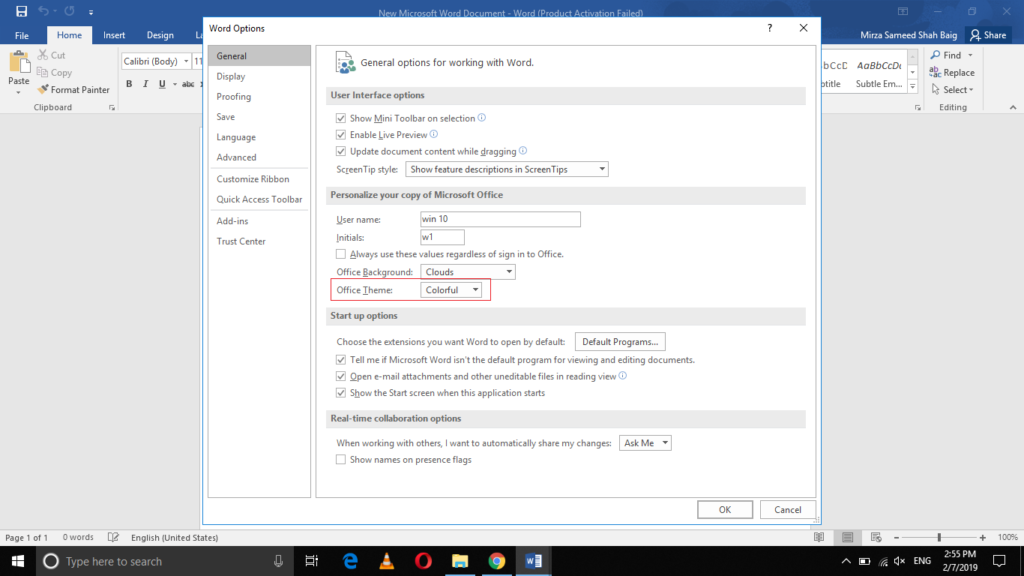This screenshot has height=576, width=1024.
Task: Click the Find magnifier icon
Action: point(936,55)
